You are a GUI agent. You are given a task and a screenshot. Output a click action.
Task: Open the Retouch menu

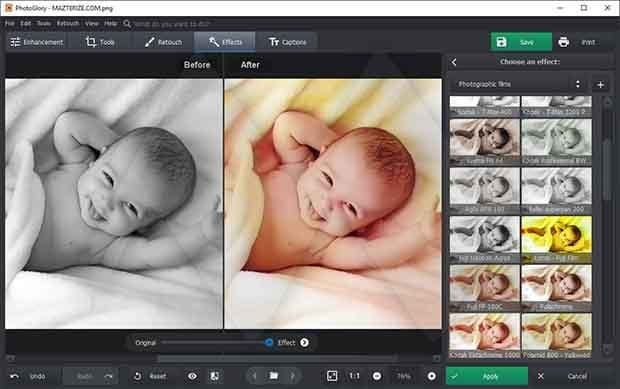pos(68,24)
